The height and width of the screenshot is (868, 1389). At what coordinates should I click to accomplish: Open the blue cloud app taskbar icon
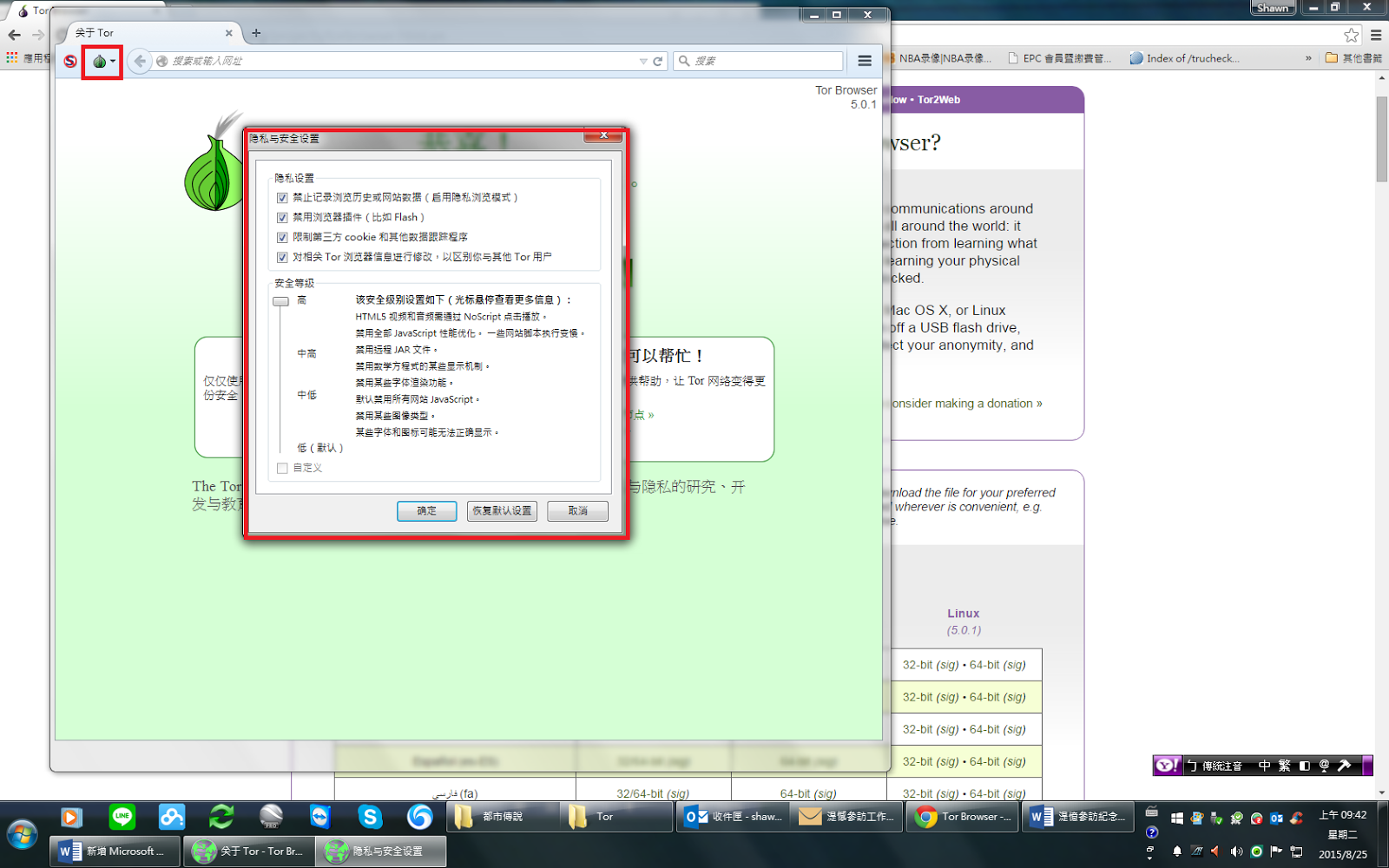click(x=172, y=817)
